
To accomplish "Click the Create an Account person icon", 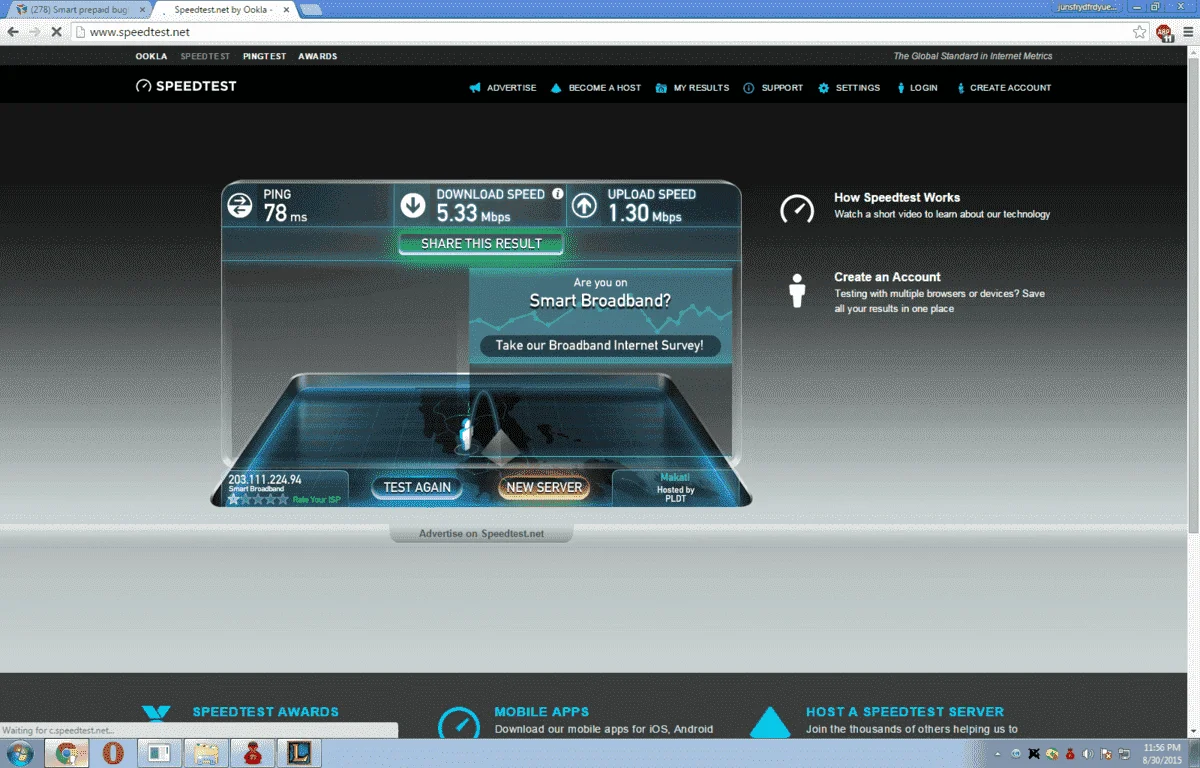I will pyautogui.click(x=797, y=290).
